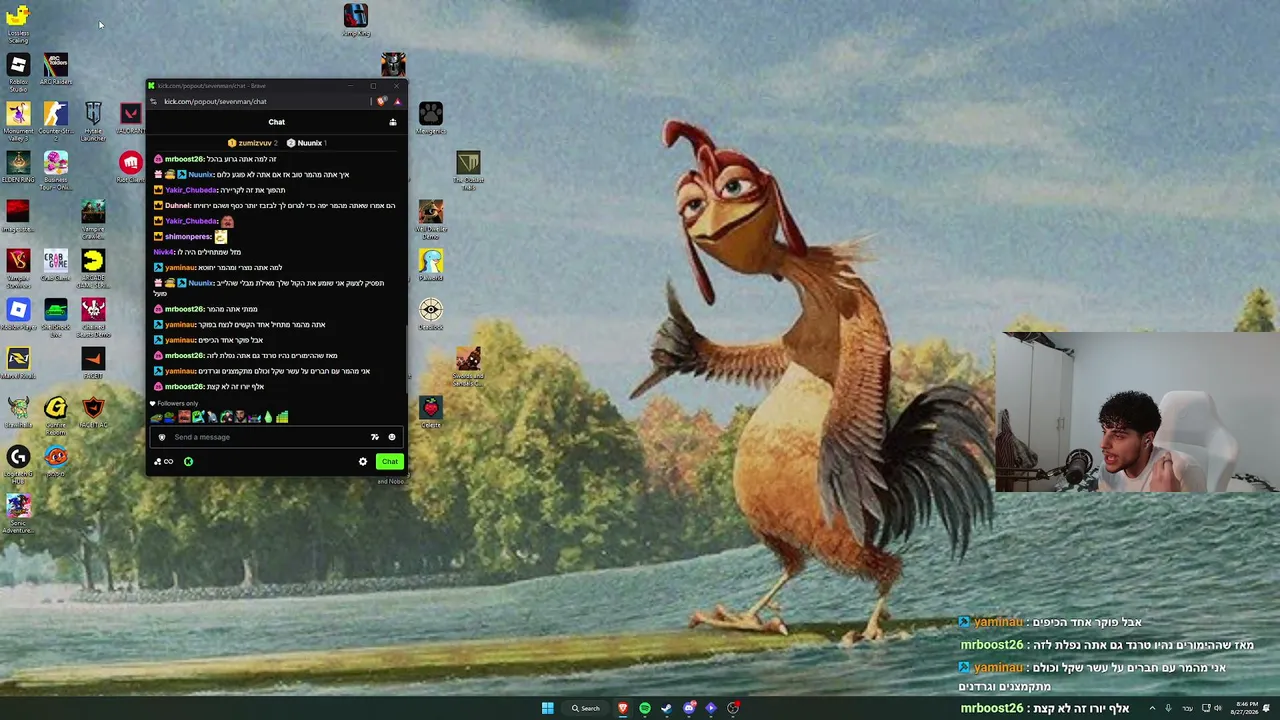The height and width of the screenshot is (720, 1280).
Task: Launch Celeste from the desktop
Action: coord(431,412)
